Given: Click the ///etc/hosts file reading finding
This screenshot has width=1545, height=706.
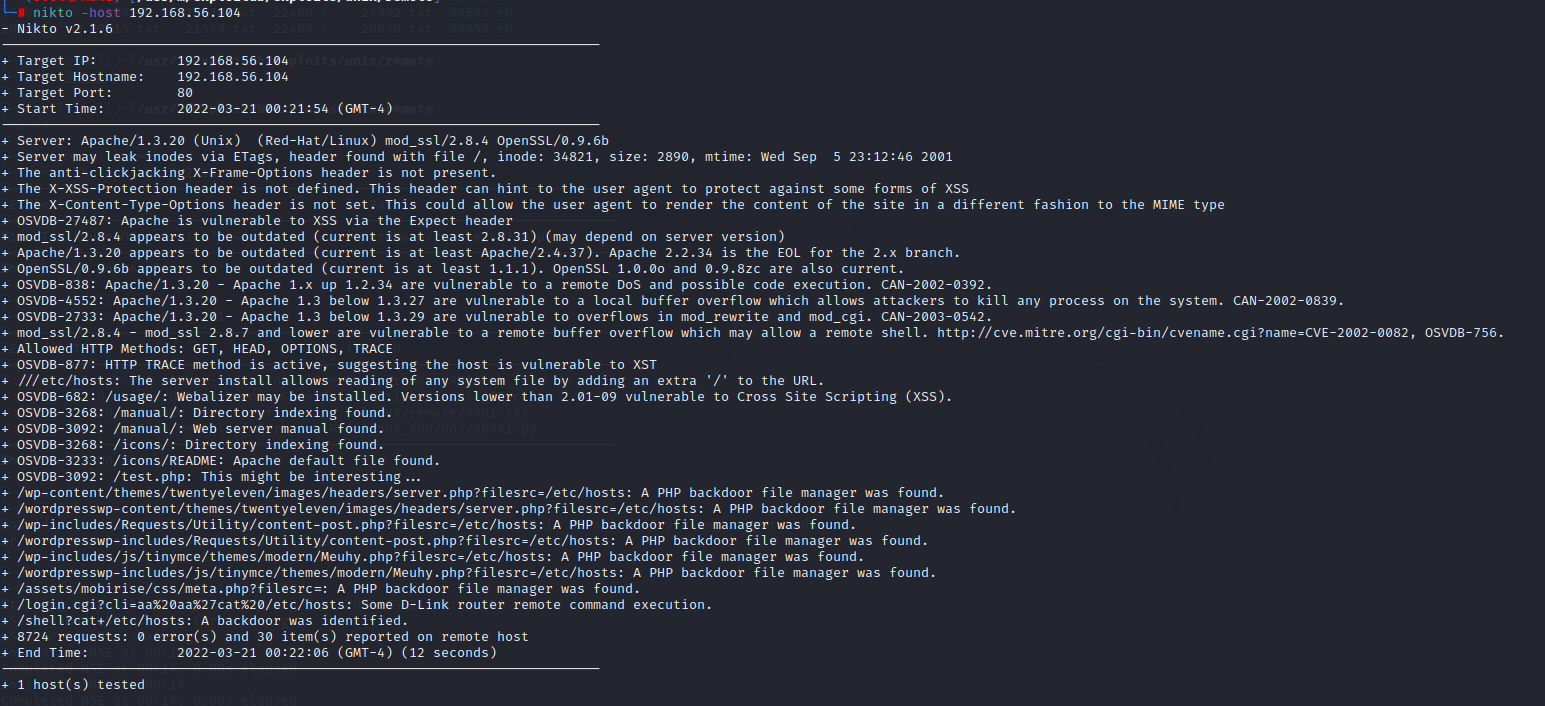Looking at the screenshot, I should (420, 381).
